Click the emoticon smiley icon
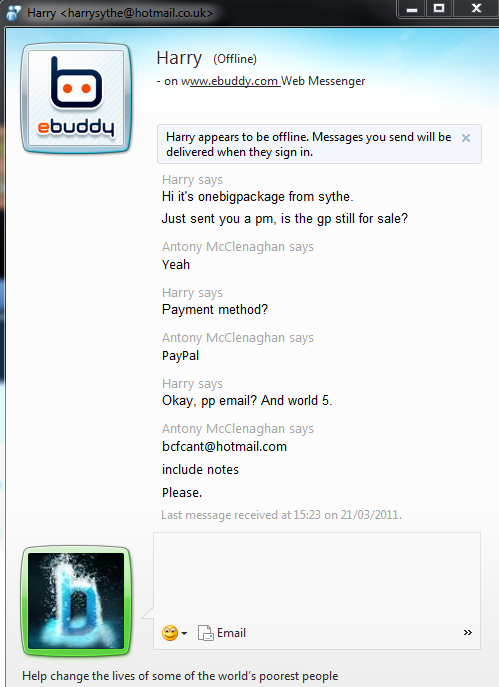This screenshot has width=499, height=687. (170, 633)
